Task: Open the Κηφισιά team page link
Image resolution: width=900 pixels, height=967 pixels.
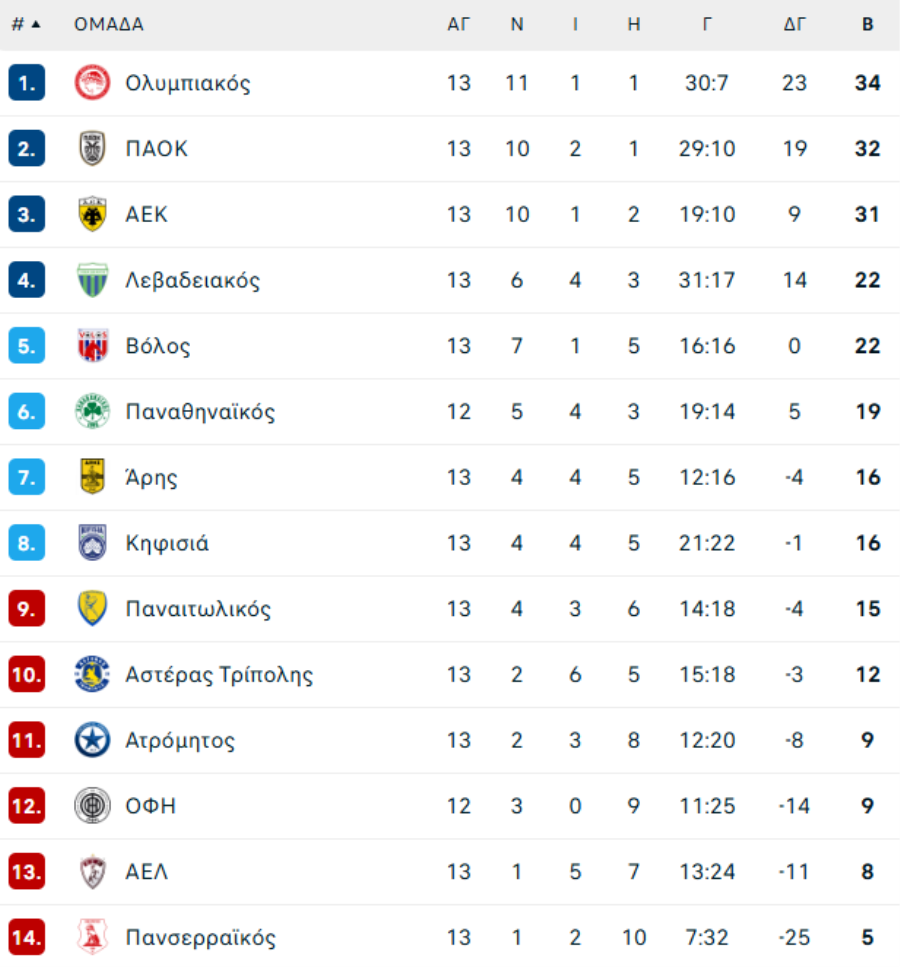Action: click(x=167, y=543)
